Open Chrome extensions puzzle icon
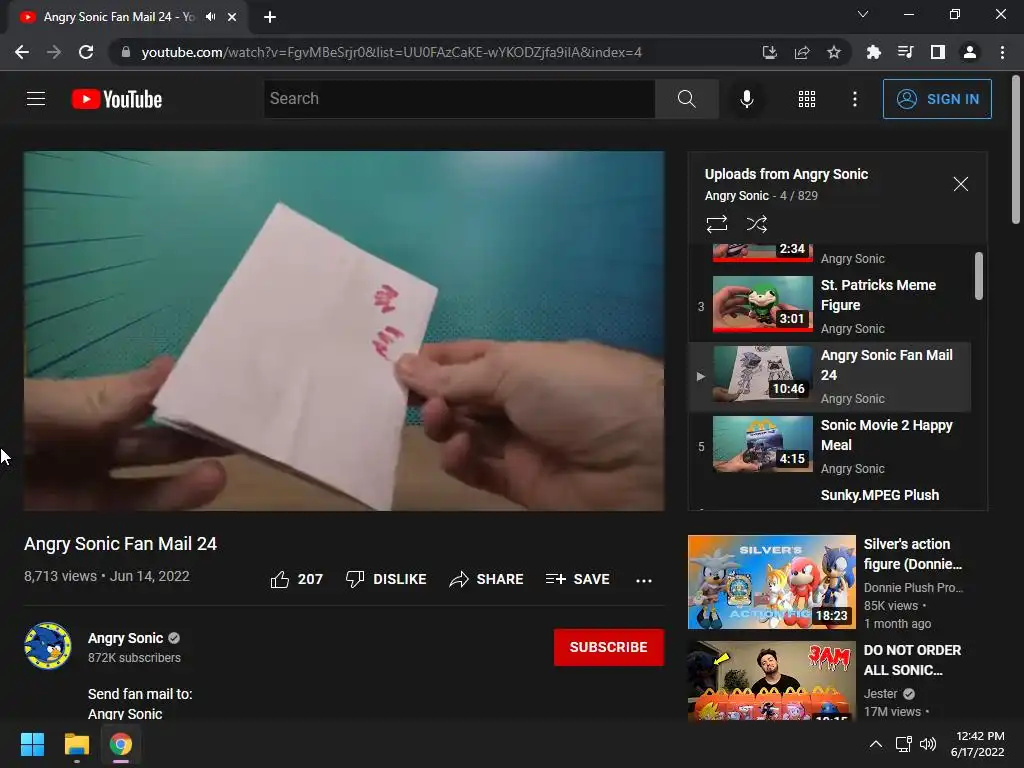The height and width of the screenshot is (768, 1024). point(873,52)
